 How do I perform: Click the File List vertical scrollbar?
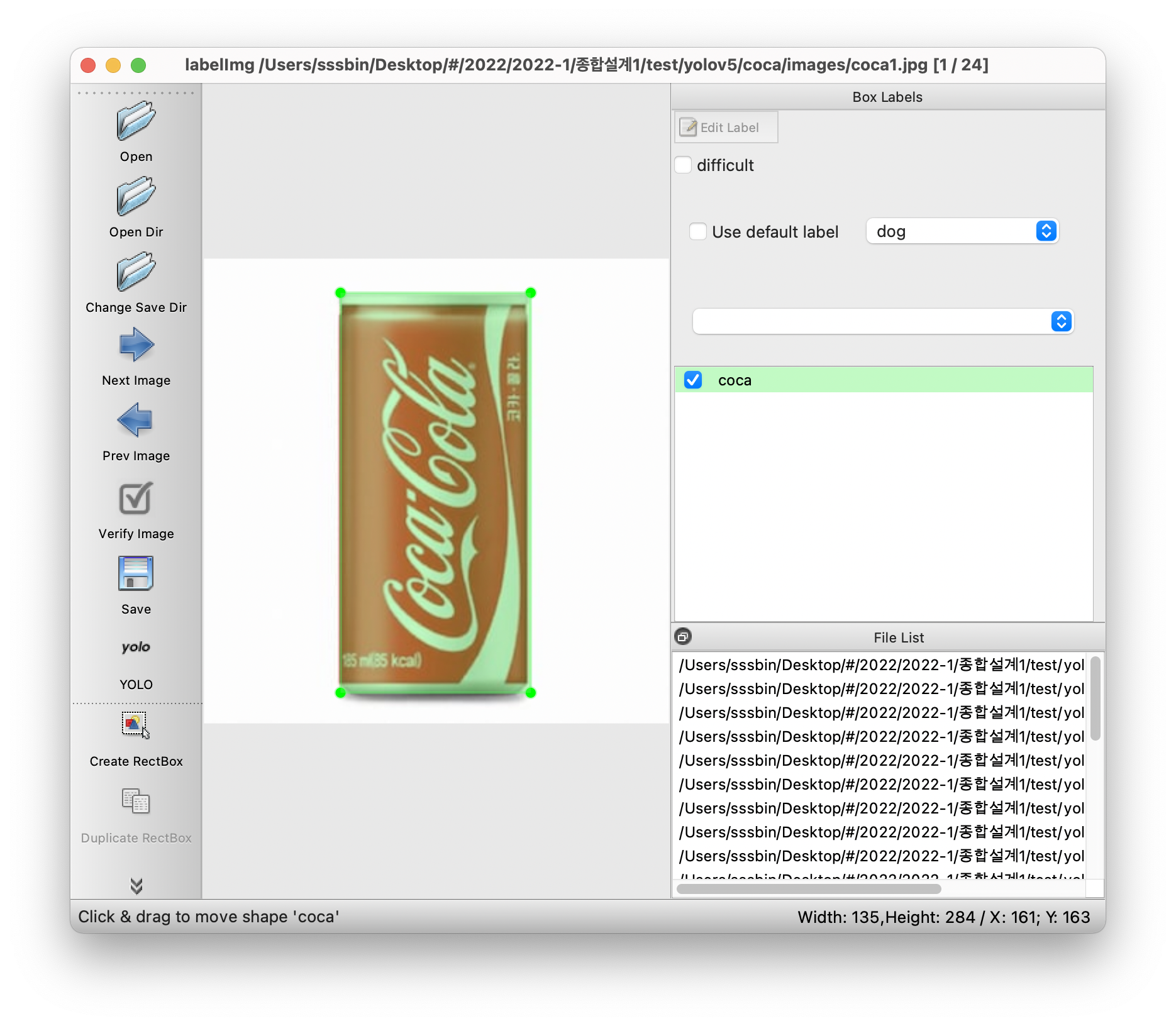[x=1095, y=699]
